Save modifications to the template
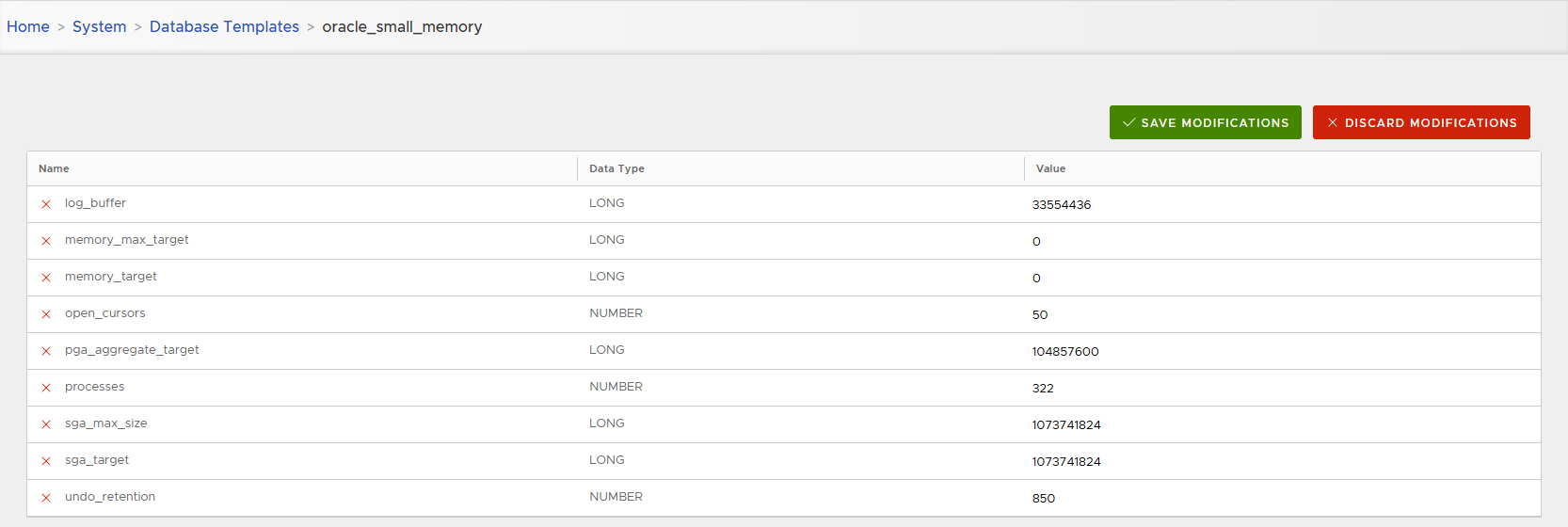The image size is (1568, 527). [1205, 122]
